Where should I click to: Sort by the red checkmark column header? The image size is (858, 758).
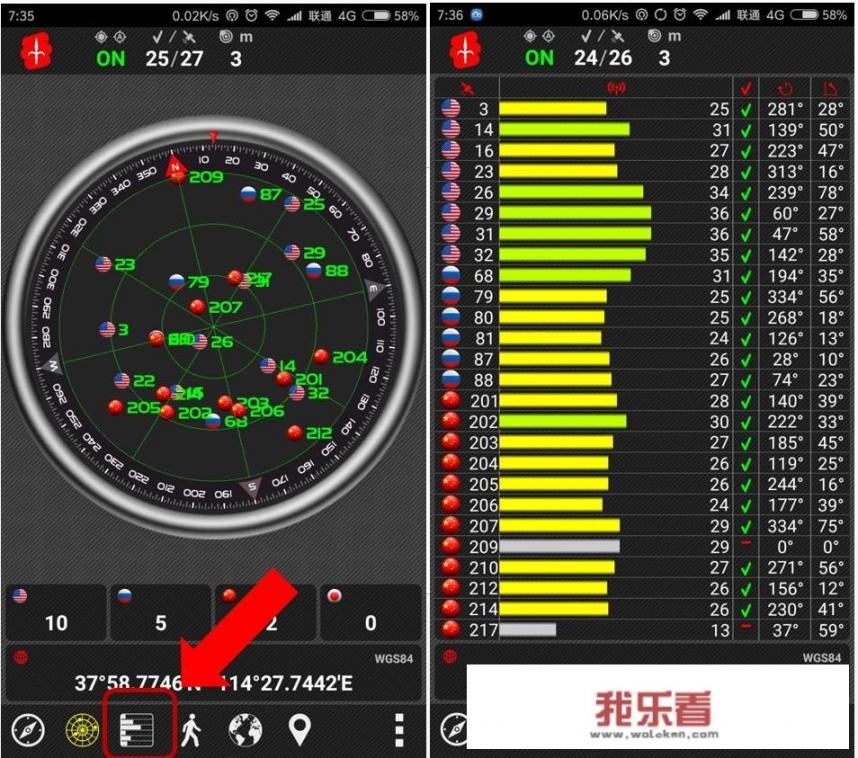click(x=746, y=89)
